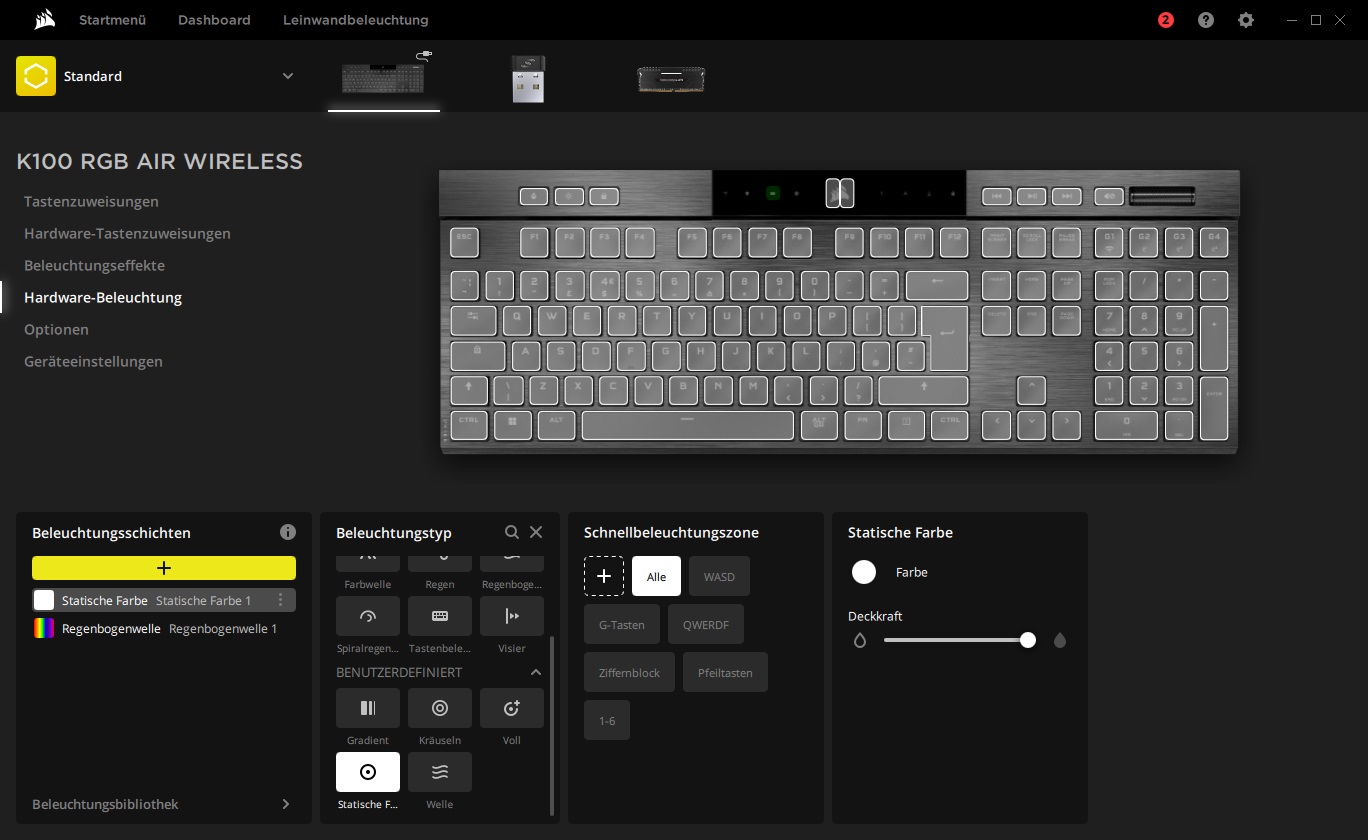Click the Windows key on keyboard preview
Viewport: 1368px width, 840px height.
[513, 424]
